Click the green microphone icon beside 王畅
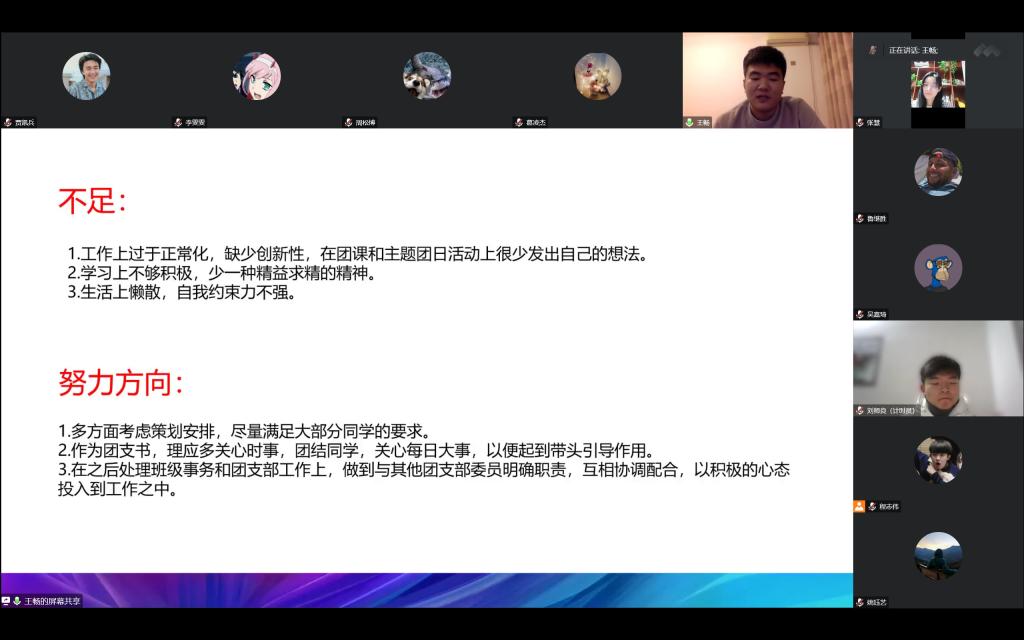This screenshot has height=640, width=1024. 689,123
